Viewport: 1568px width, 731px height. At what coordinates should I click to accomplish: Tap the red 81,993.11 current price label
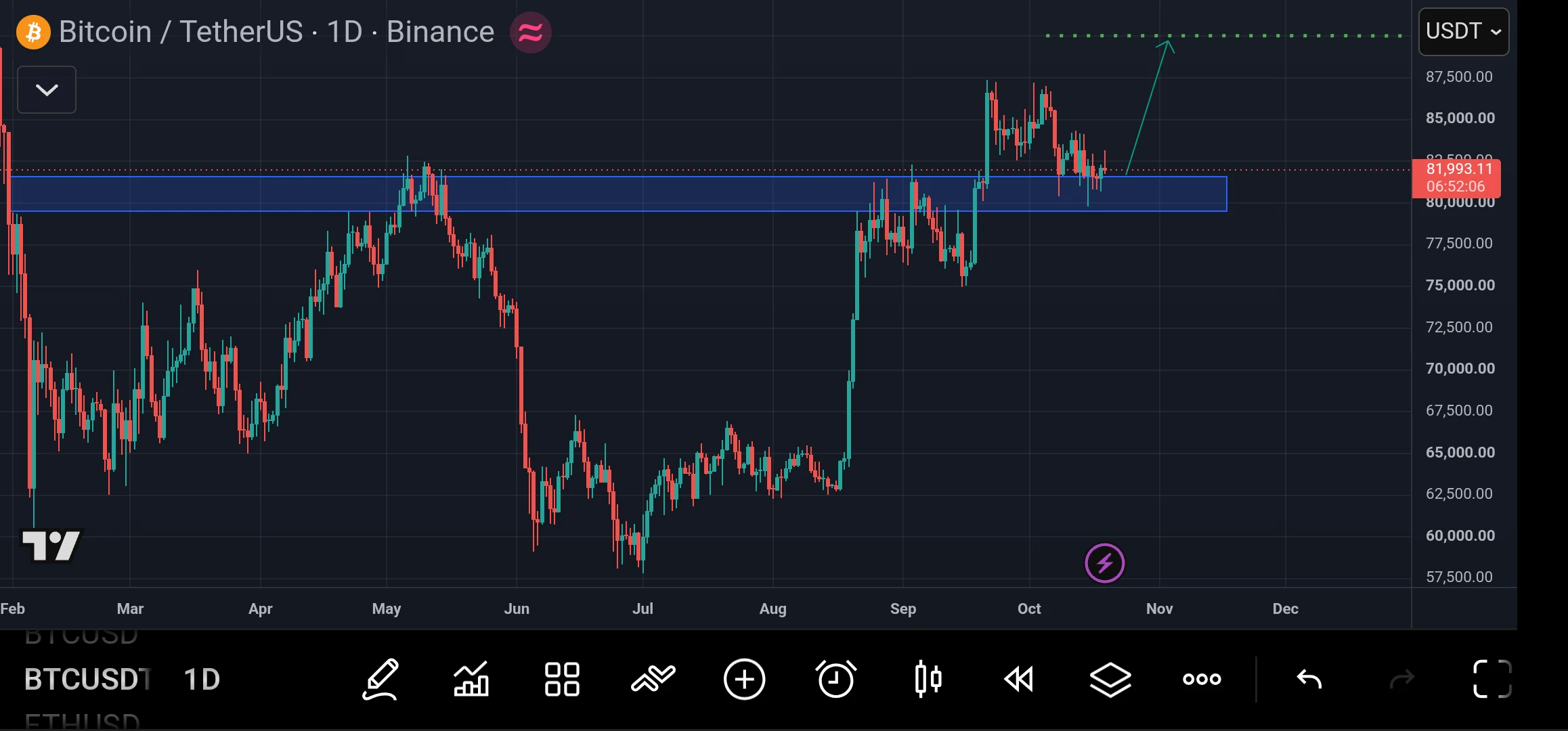pos(1456,178)
